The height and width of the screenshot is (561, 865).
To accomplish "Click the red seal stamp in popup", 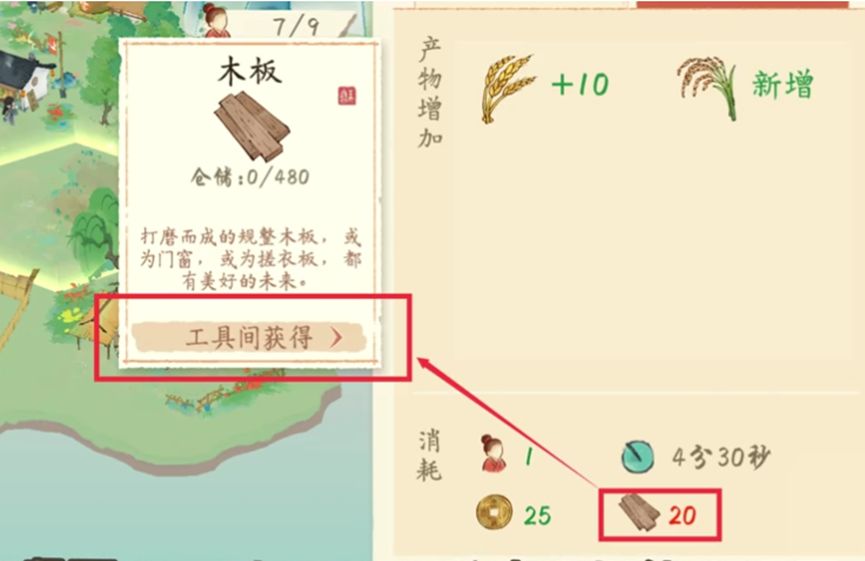I will [347, 95].
